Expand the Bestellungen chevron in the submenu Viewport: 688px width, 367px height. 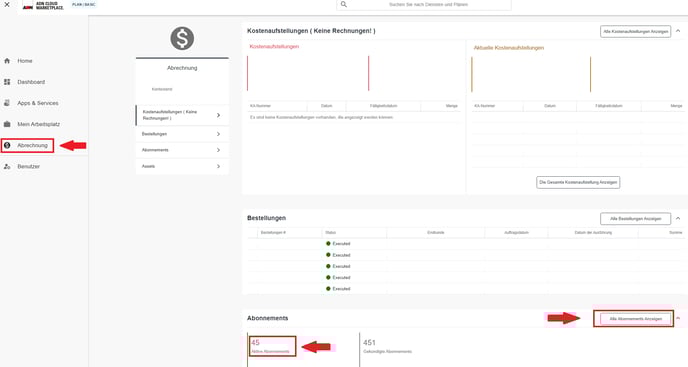[x=219, y=134]
